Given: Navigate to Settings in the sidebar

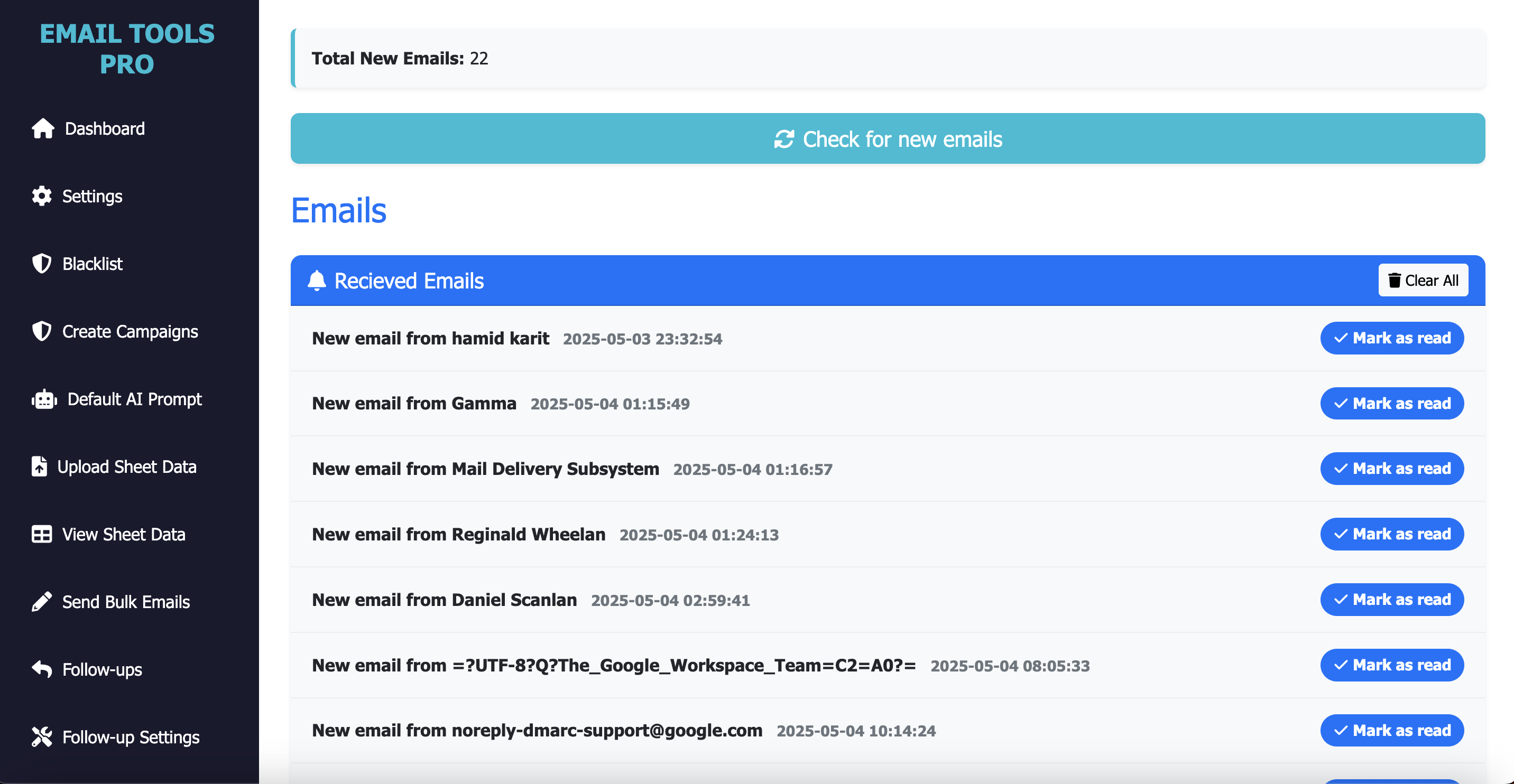Looking at the screenshot, I should [91, 196].
